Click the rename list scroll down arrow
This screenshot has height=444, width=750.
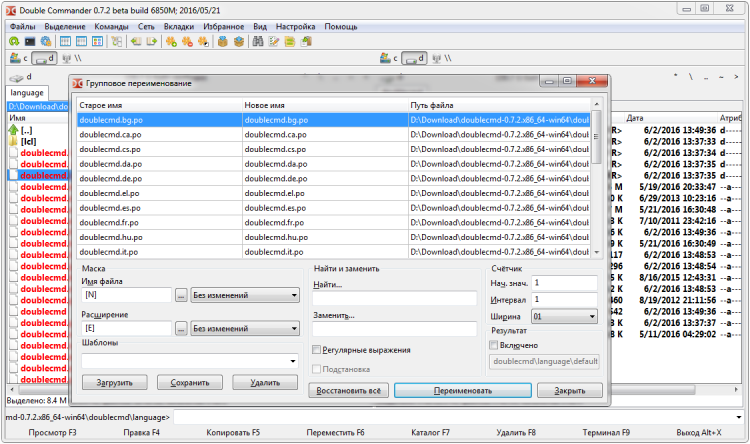pyautogui.click(x=596, y=252)
